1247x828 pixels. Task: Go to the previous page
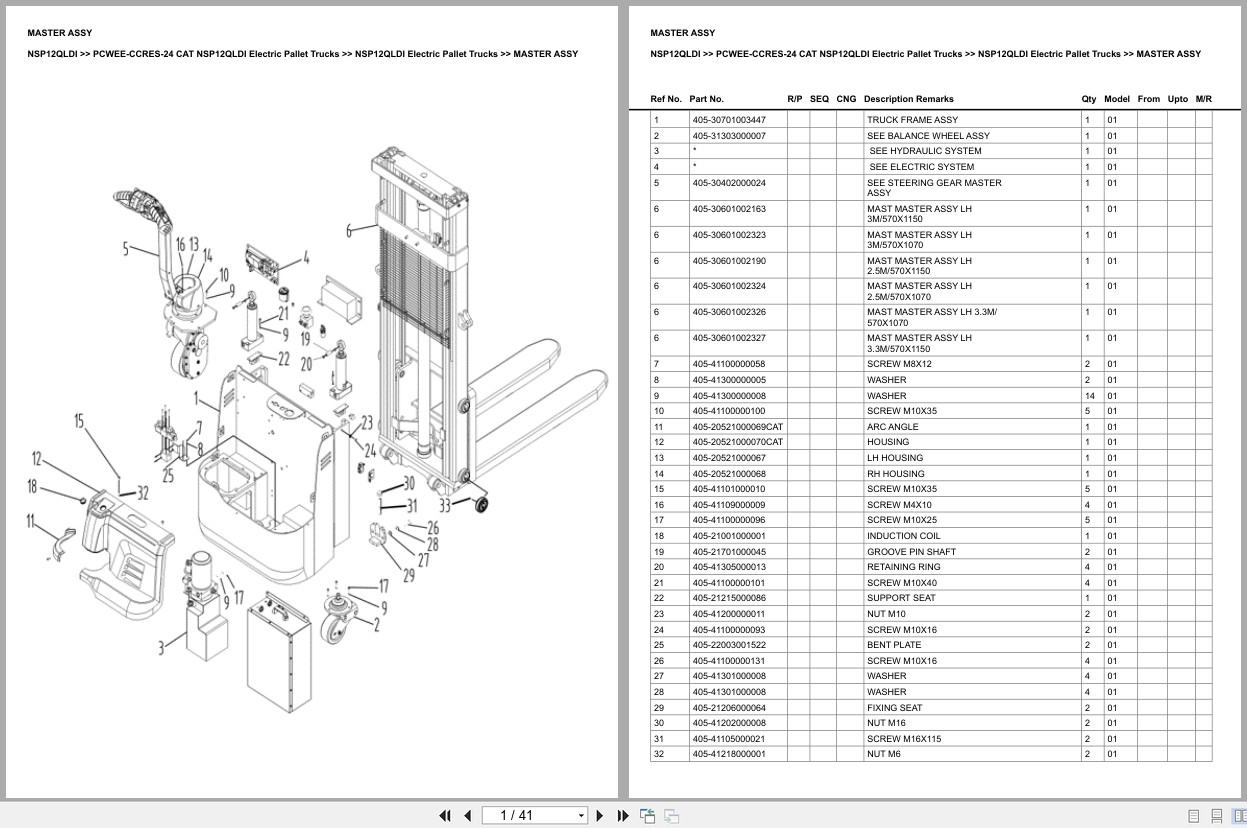tap(467, 816)
